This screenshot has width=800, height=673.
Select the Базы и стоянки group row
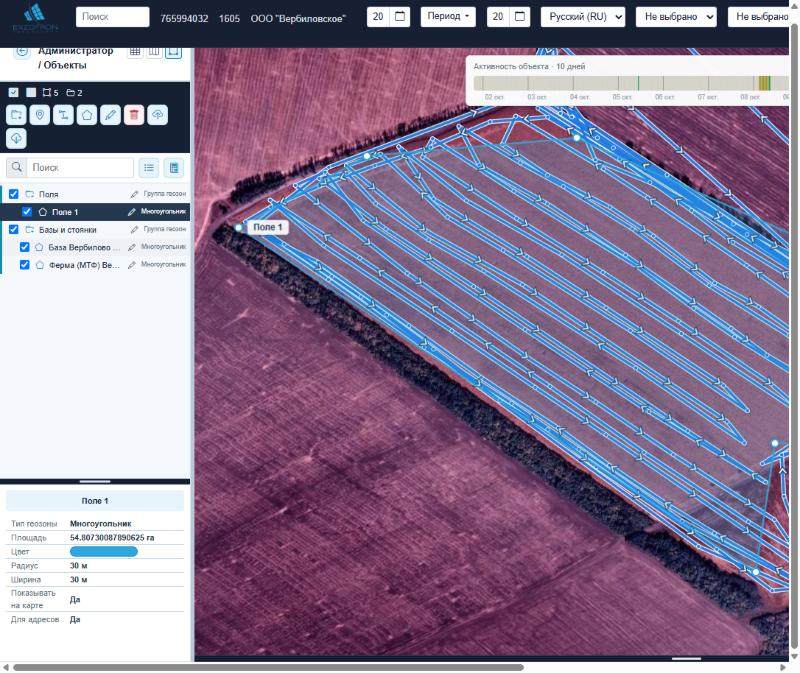point(96,230)
